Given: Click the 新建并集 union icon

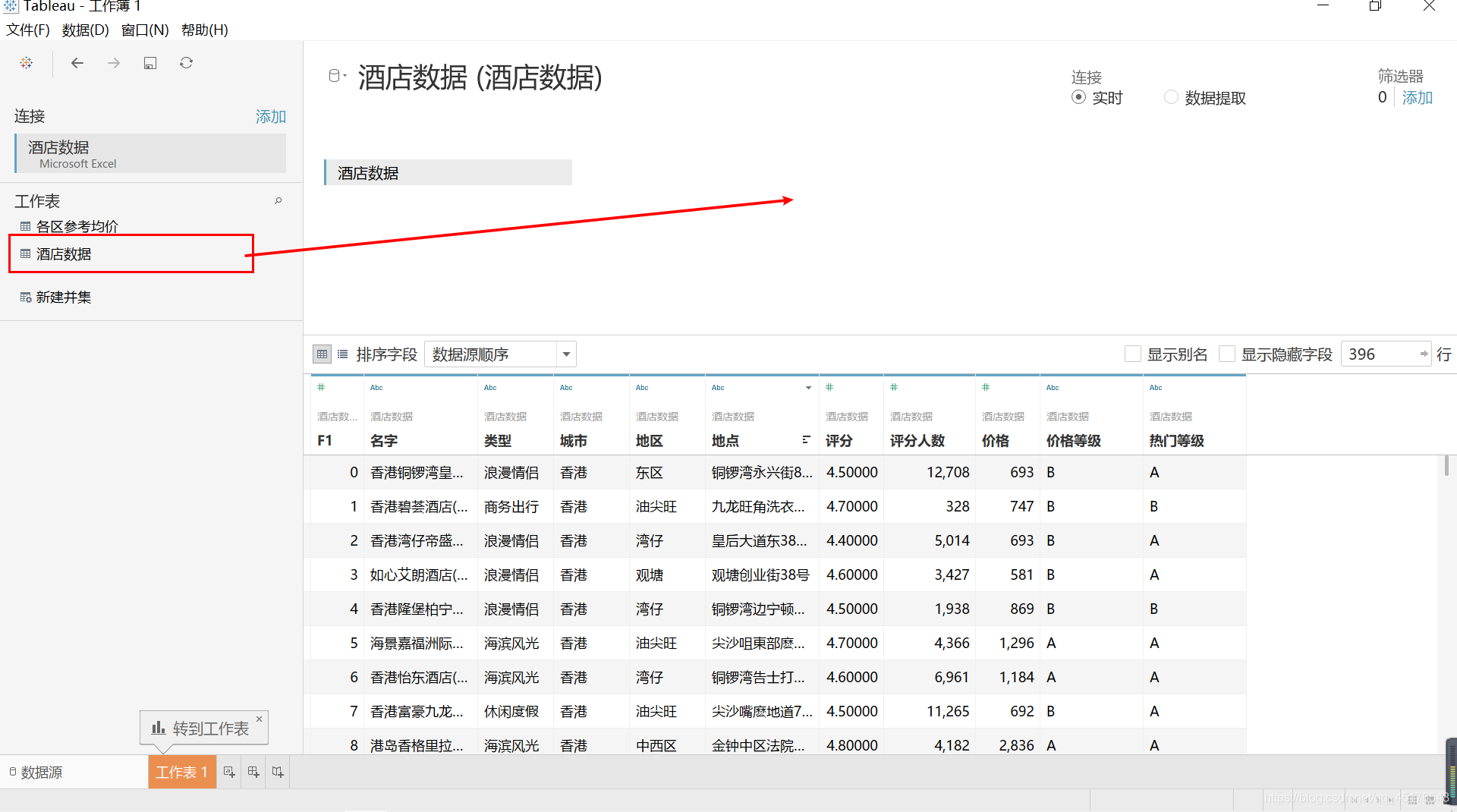Looking at the screenshot, I should click(26, 297).
